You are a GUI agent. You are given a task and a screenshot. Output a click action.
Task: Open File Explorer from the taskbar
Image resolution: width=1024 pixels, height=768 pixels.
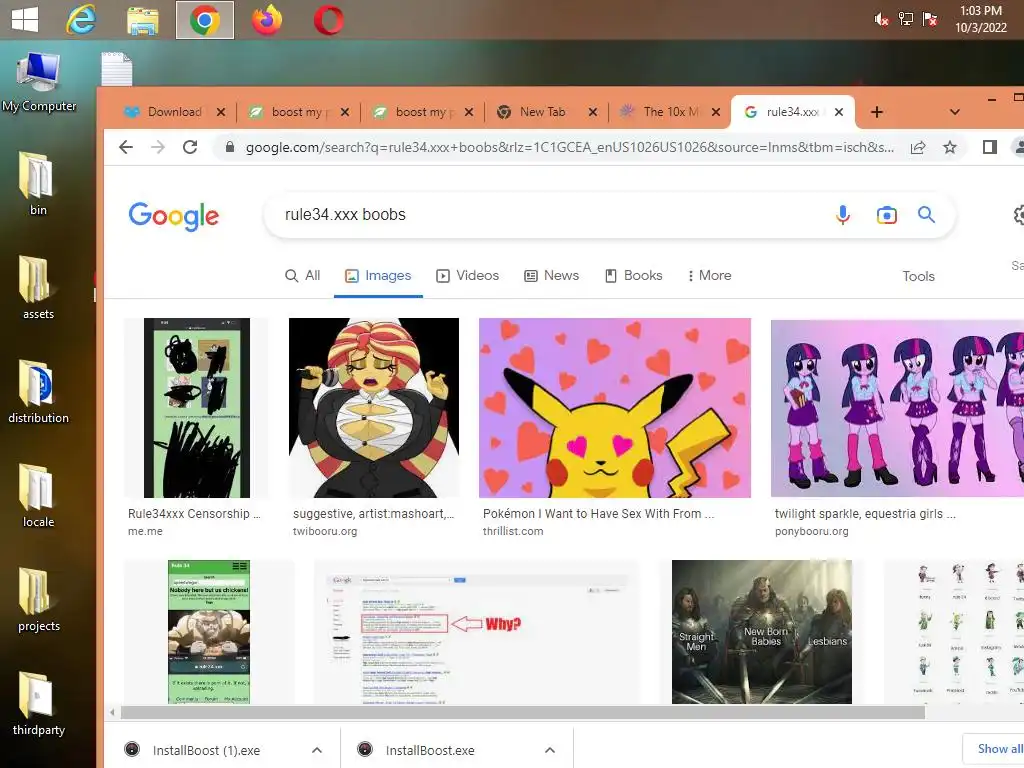click(x=142, y=20)
